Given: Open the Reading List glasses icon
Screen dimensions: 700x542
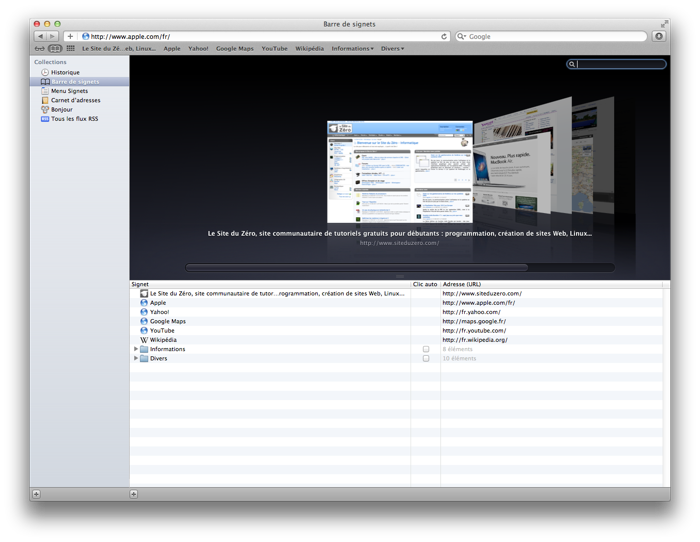Looking at the screenshot, I should 40,48.
